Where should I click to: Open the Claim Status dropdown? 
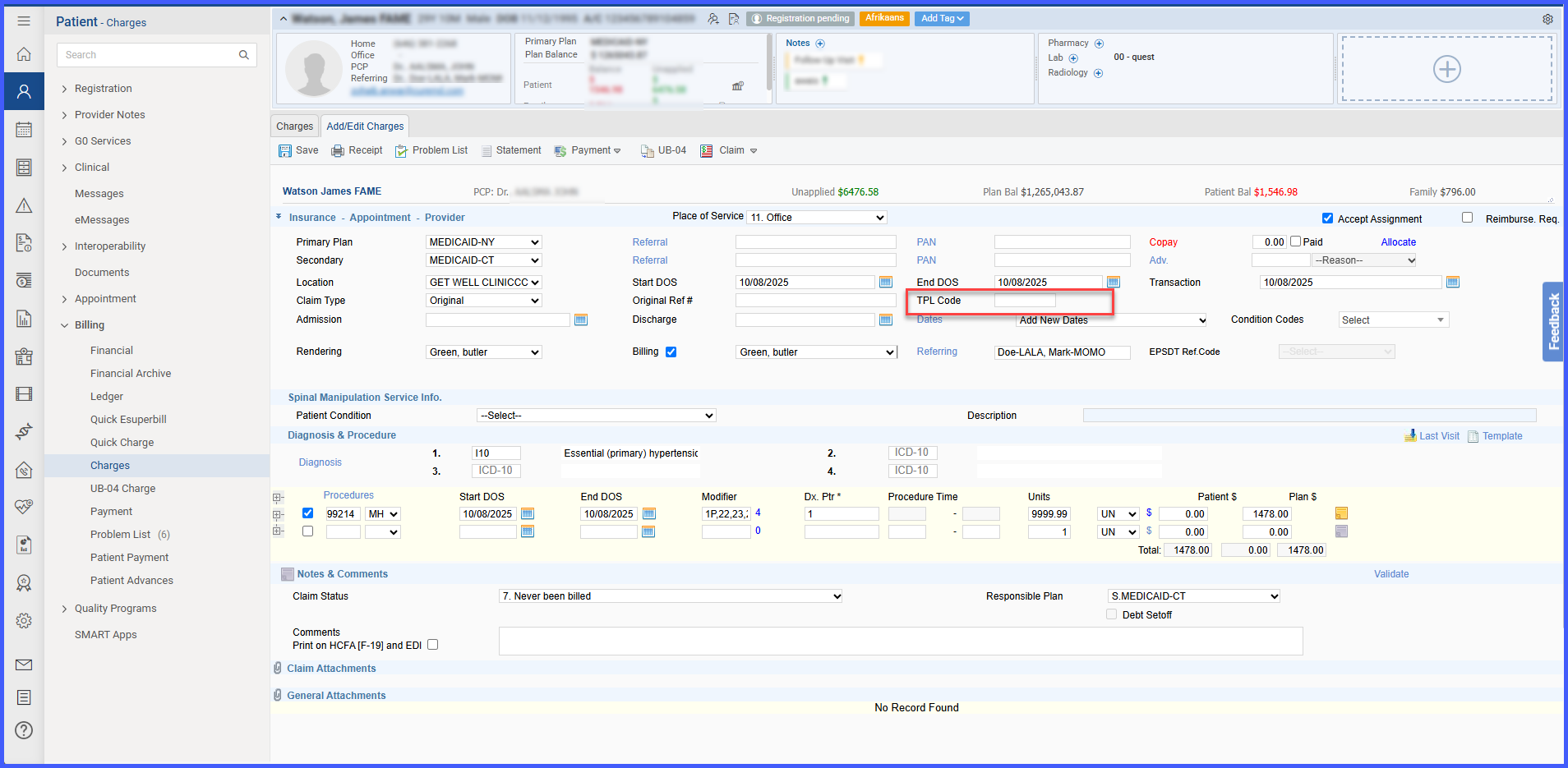click(x=671, y=596)
